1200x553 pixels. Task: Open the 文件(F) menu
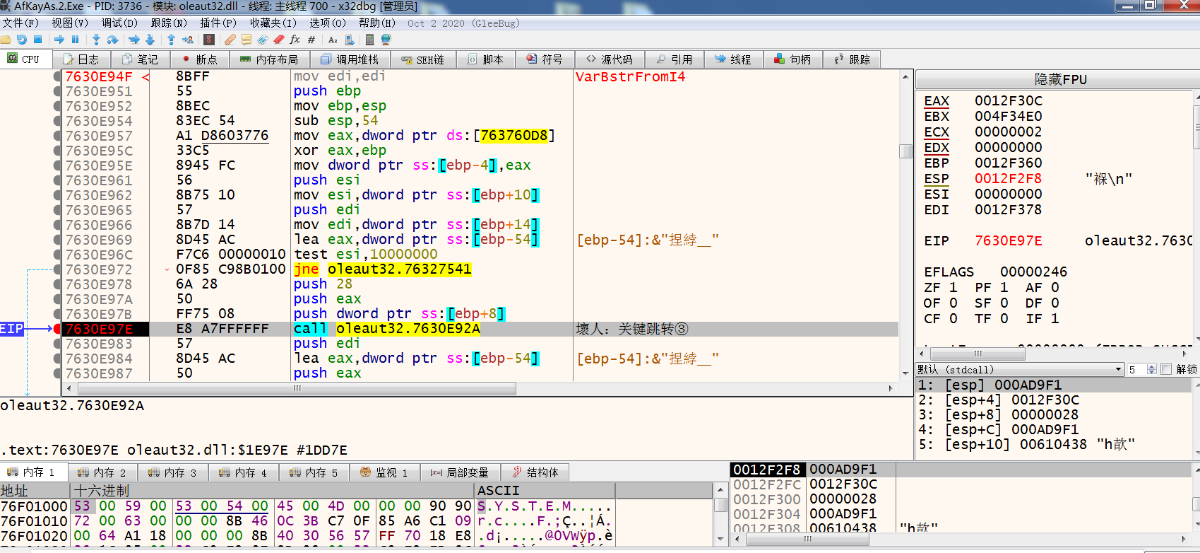pos(20,22)
